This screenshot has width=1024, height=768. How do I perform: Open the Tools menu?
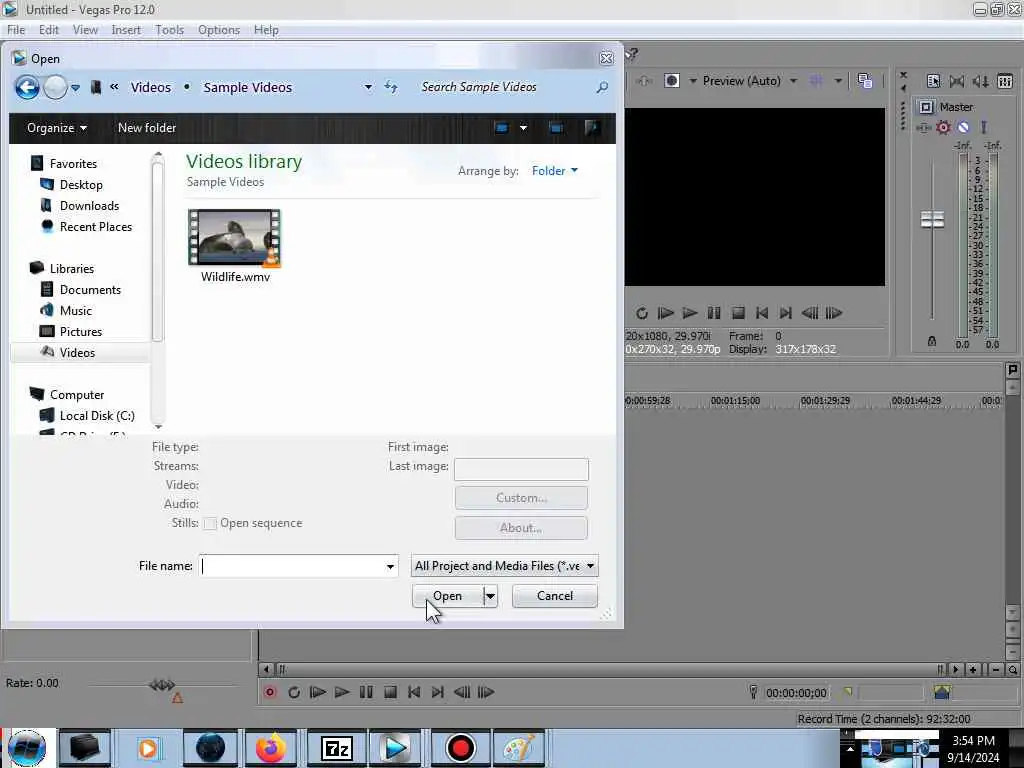(169, 30)
